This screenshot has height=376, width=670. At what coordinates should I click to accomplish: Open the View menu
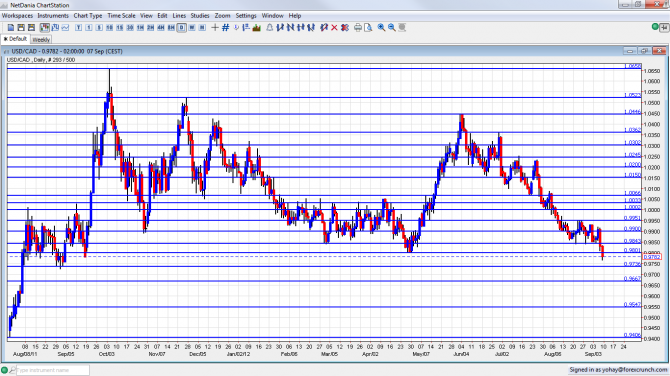pyautogui.click(x=146, y=16)
